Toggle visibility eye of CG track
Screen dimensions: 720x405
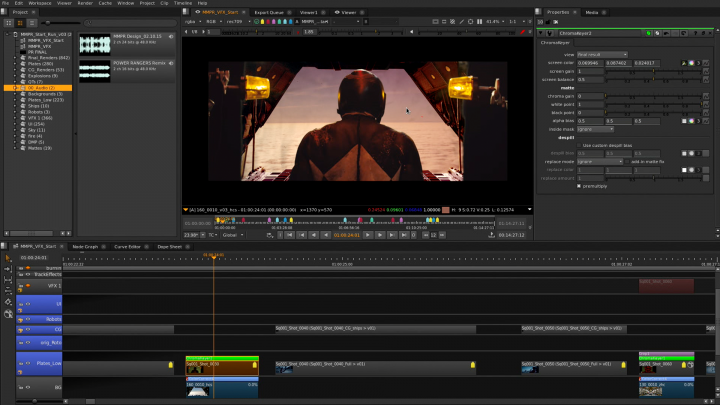tap(28, 329)
